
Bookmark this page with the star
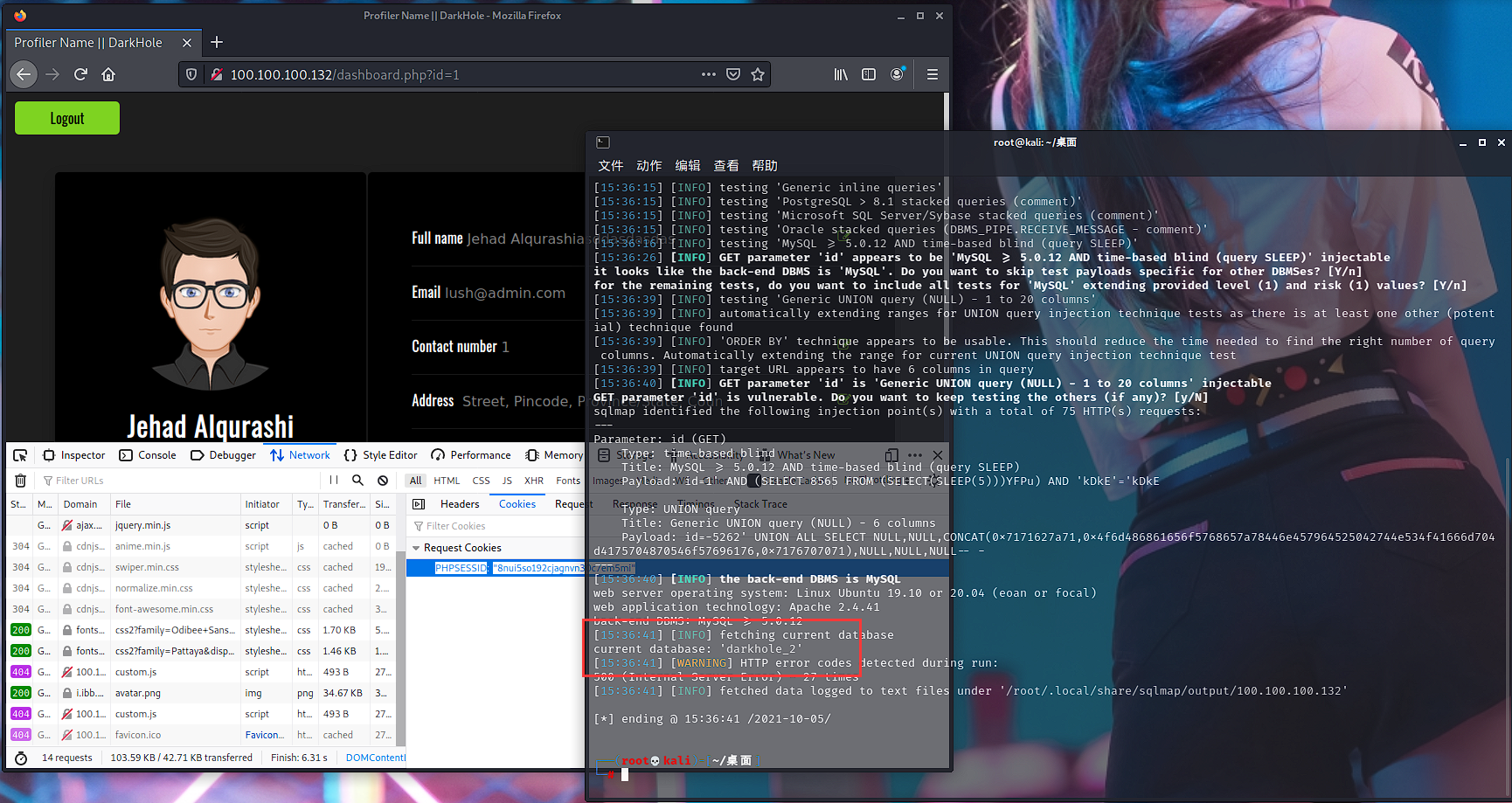tap(758, 74)
